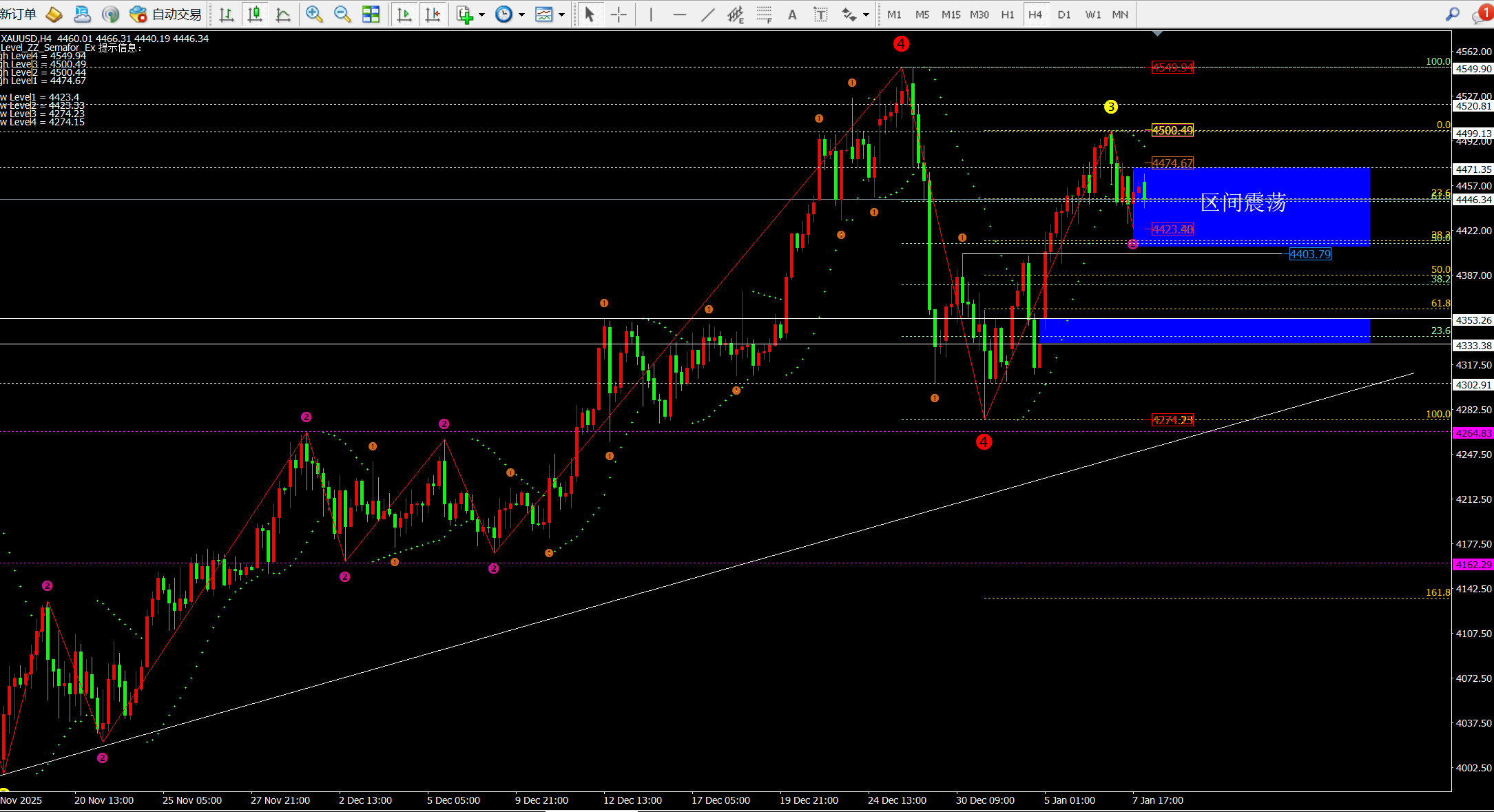This screenshot has width=1494, height=812.
Task: Open the periodicity clock dropdown arrow
Action: [x=521, y=14]
